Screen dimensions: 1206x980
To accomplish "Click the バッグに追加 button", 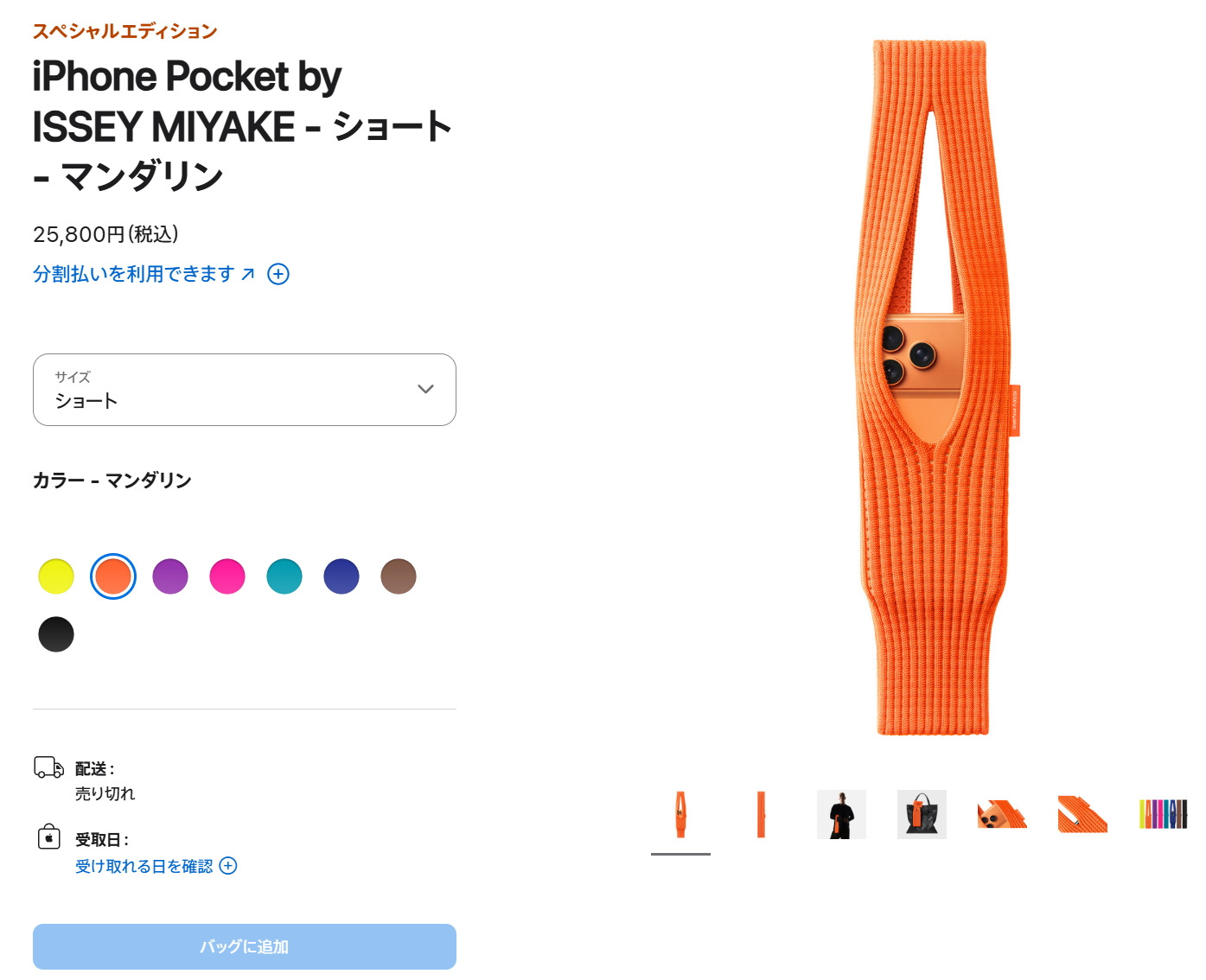I will (245, 946).
